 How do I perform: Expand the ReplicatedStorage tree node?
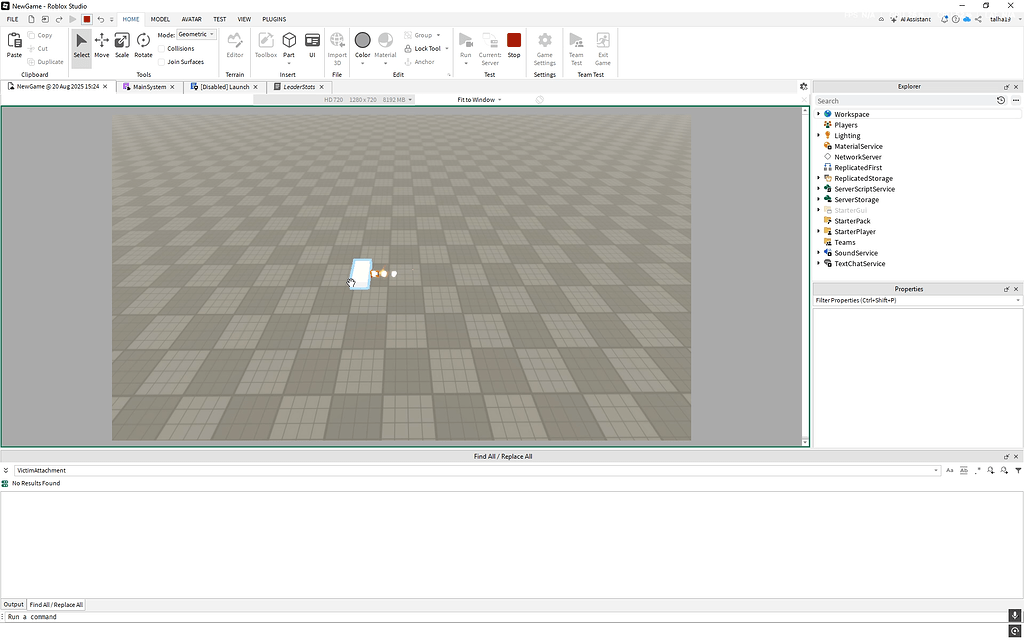tap(819, 178)
